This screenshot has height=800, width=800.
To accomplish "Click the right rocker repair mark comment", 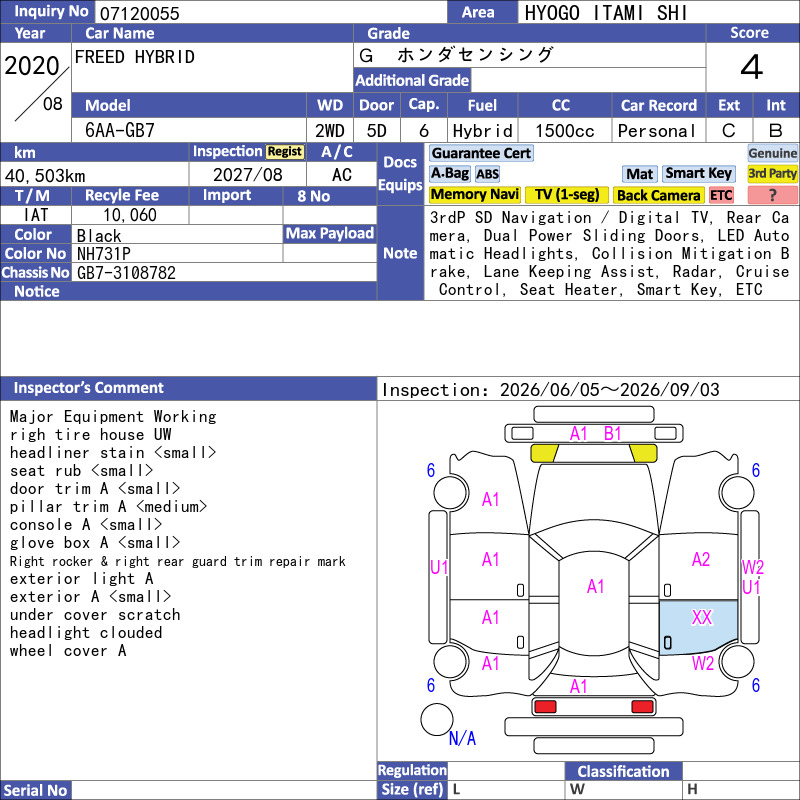I will tap(178, 562).
